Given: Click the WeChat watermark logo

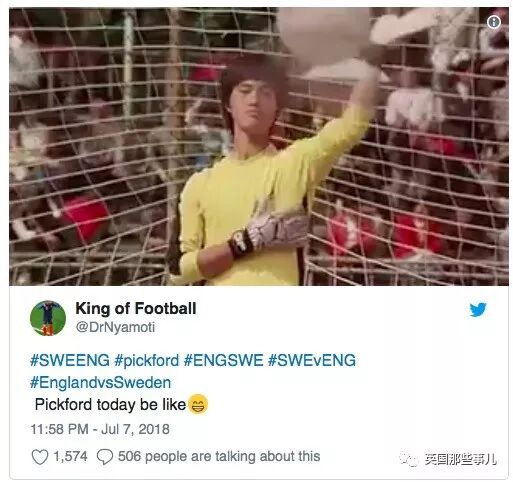Looking at the screenshot, I should click(409, 460).
